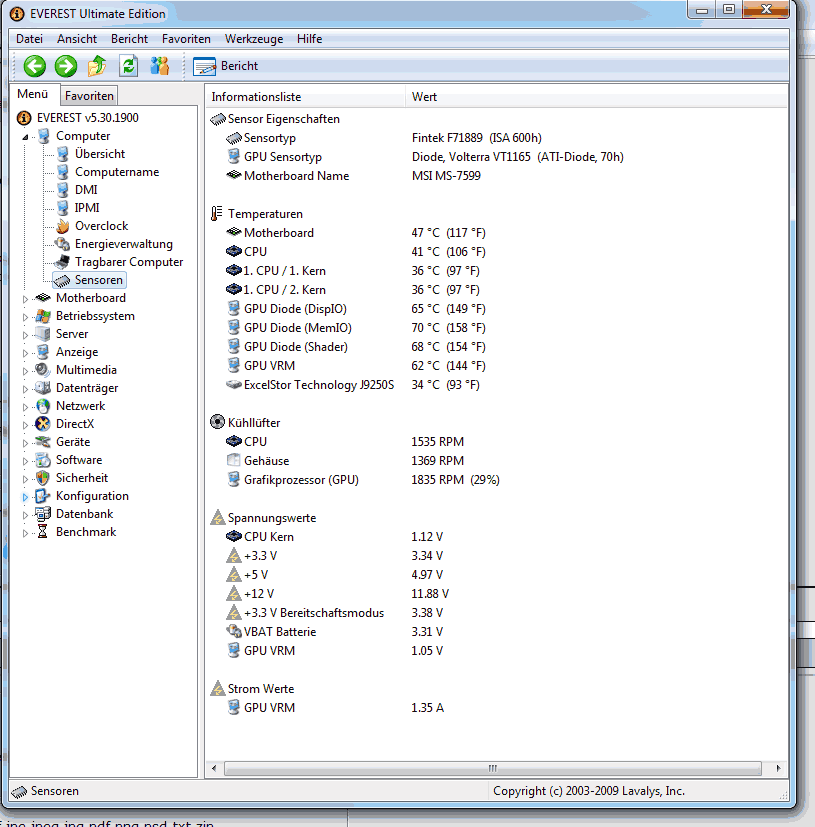This screenshot has height=827, width=815.
Task: Click the DirectX icon in the tree
Action: [43, 424]
